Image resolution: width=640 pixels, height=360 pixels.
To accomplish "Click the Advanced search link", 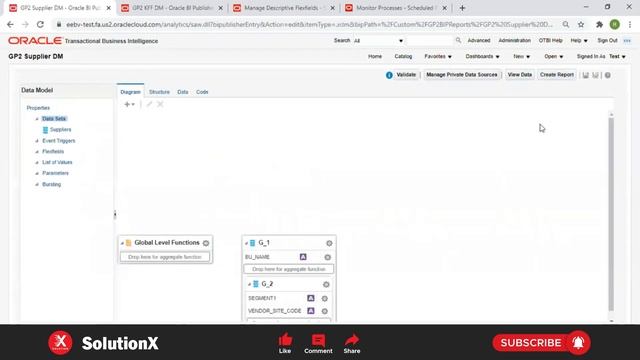I will [x=479, y=40].
